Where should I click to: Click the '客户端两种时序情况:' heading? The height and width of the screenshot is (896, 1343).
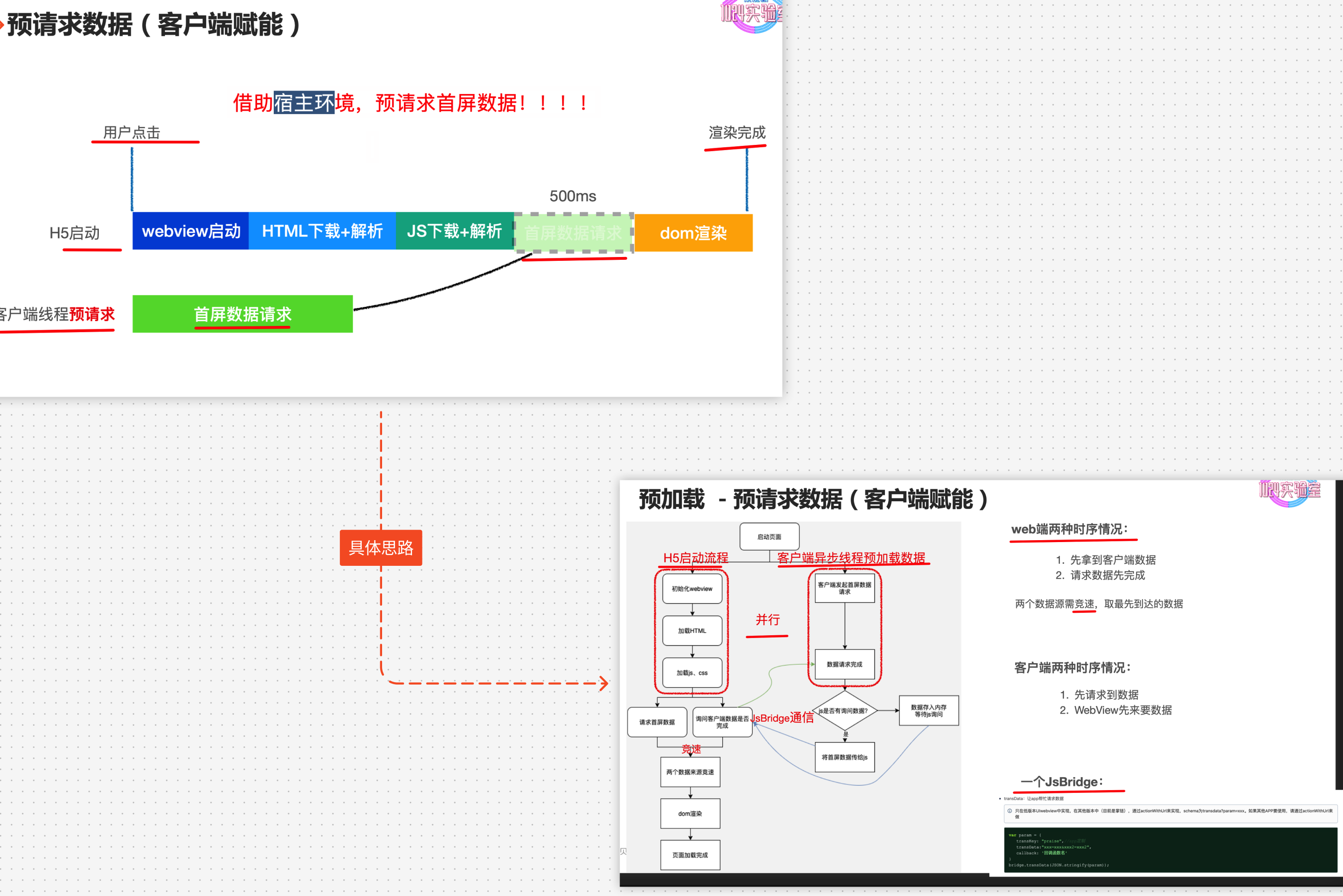1073,667
